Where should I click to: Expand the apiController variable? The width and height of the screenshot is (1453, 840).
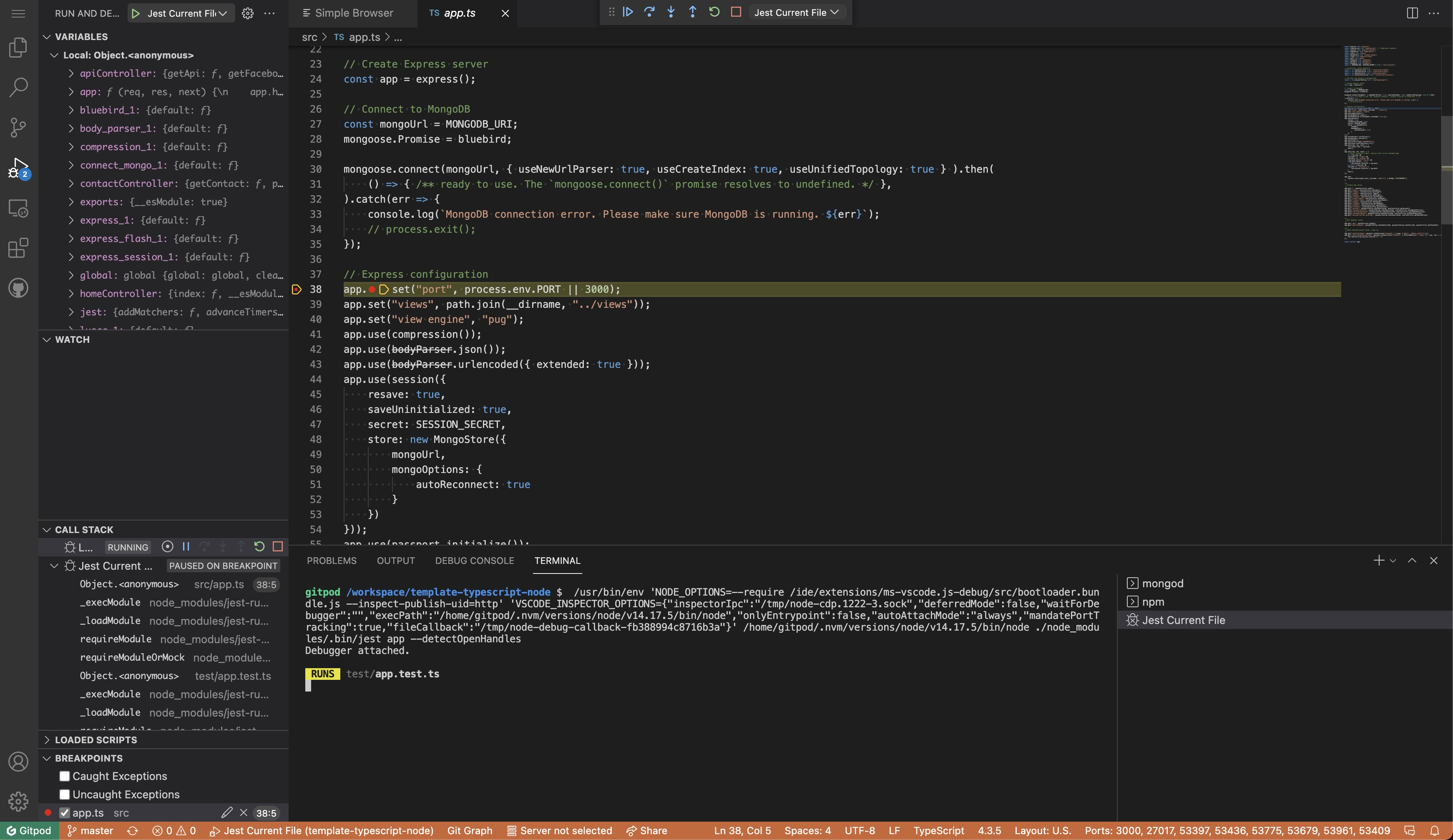71,73
